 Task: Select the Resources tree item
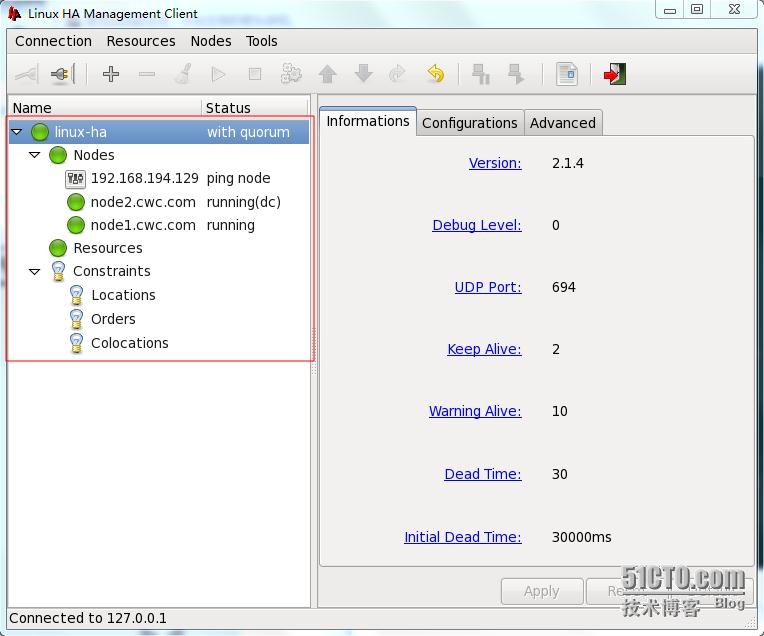coord(108,248)
